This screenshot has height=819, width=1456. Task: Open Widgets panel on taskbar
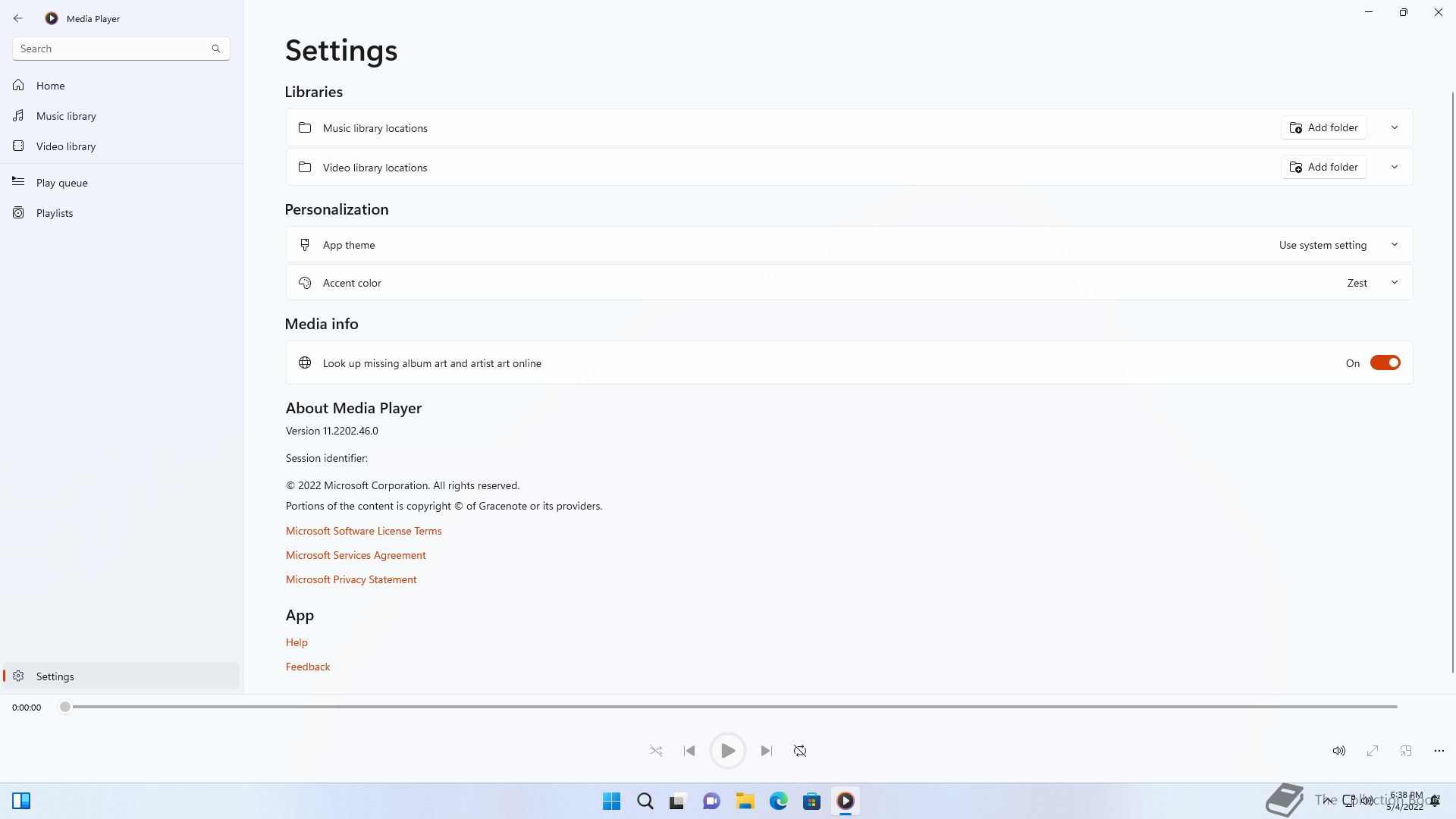21,801
